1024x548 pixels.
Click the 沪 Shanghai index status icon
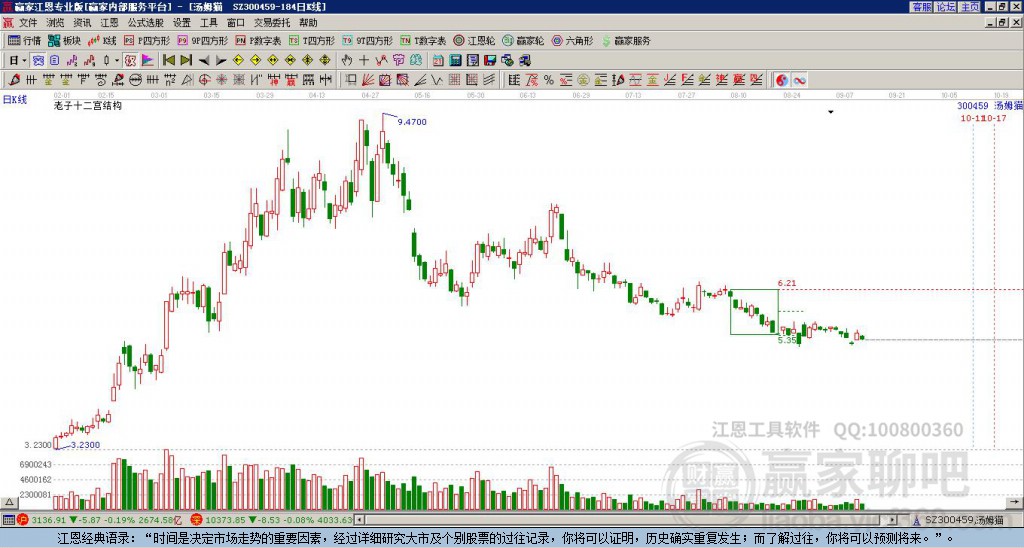pos(23,520)
